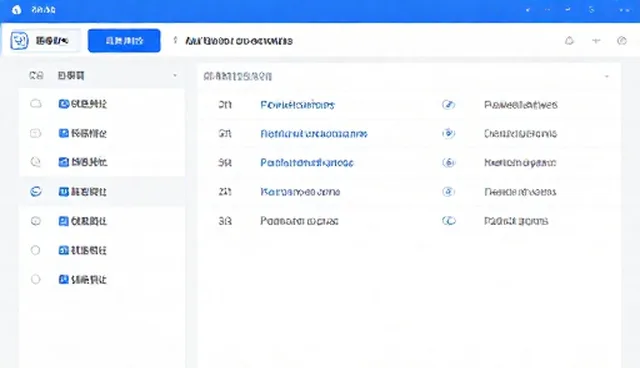Image resolution: width=640 pixels, height=368 pixels.
Task: Expand the right panel header dropdown arrow
Action: [607, 76]
